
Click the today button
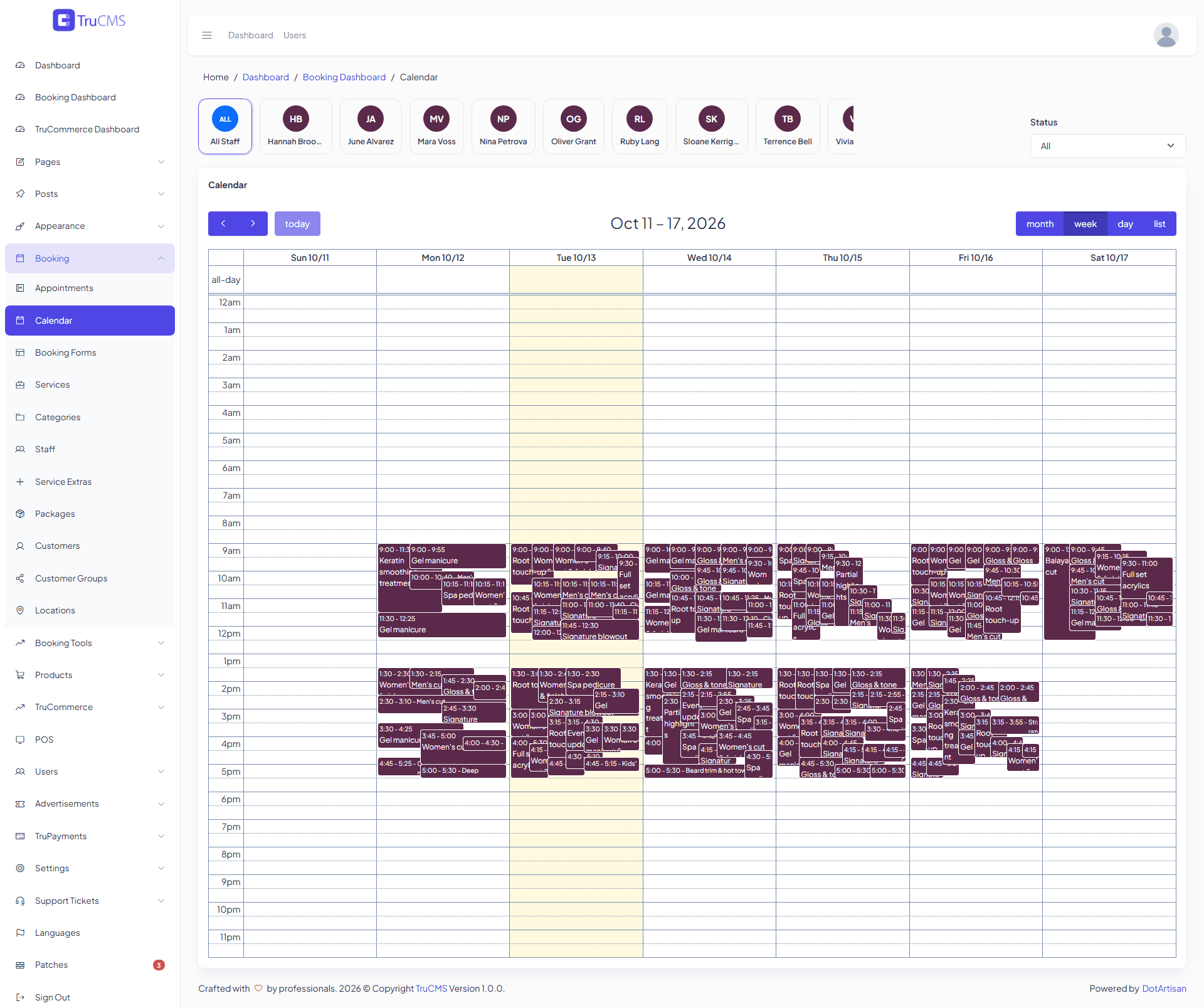pos(297,223)
